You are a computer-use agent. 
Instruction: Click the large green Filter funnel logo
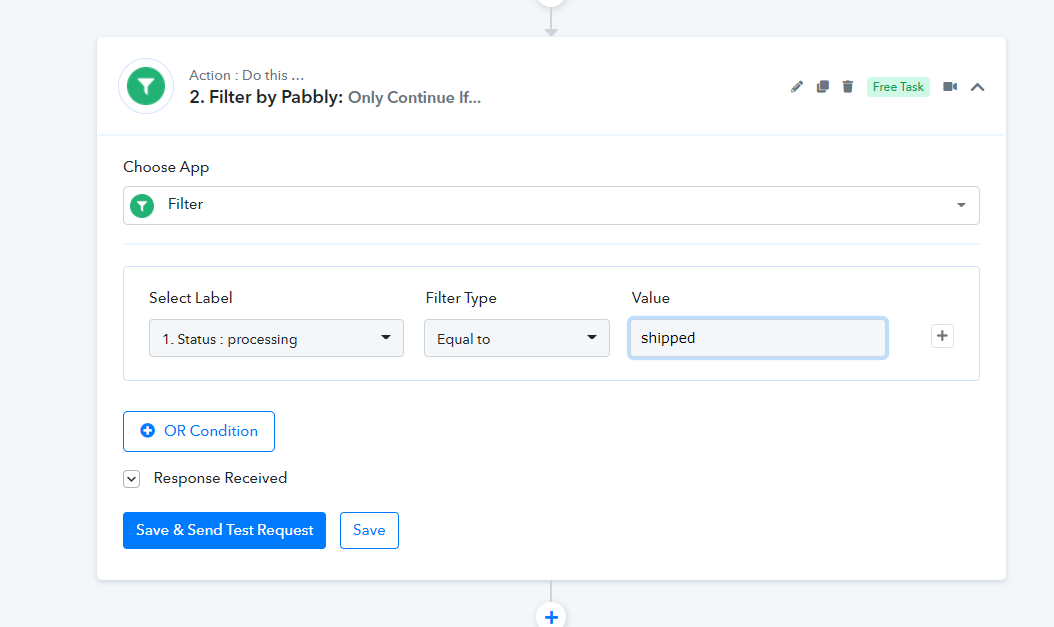pos(146,86)
